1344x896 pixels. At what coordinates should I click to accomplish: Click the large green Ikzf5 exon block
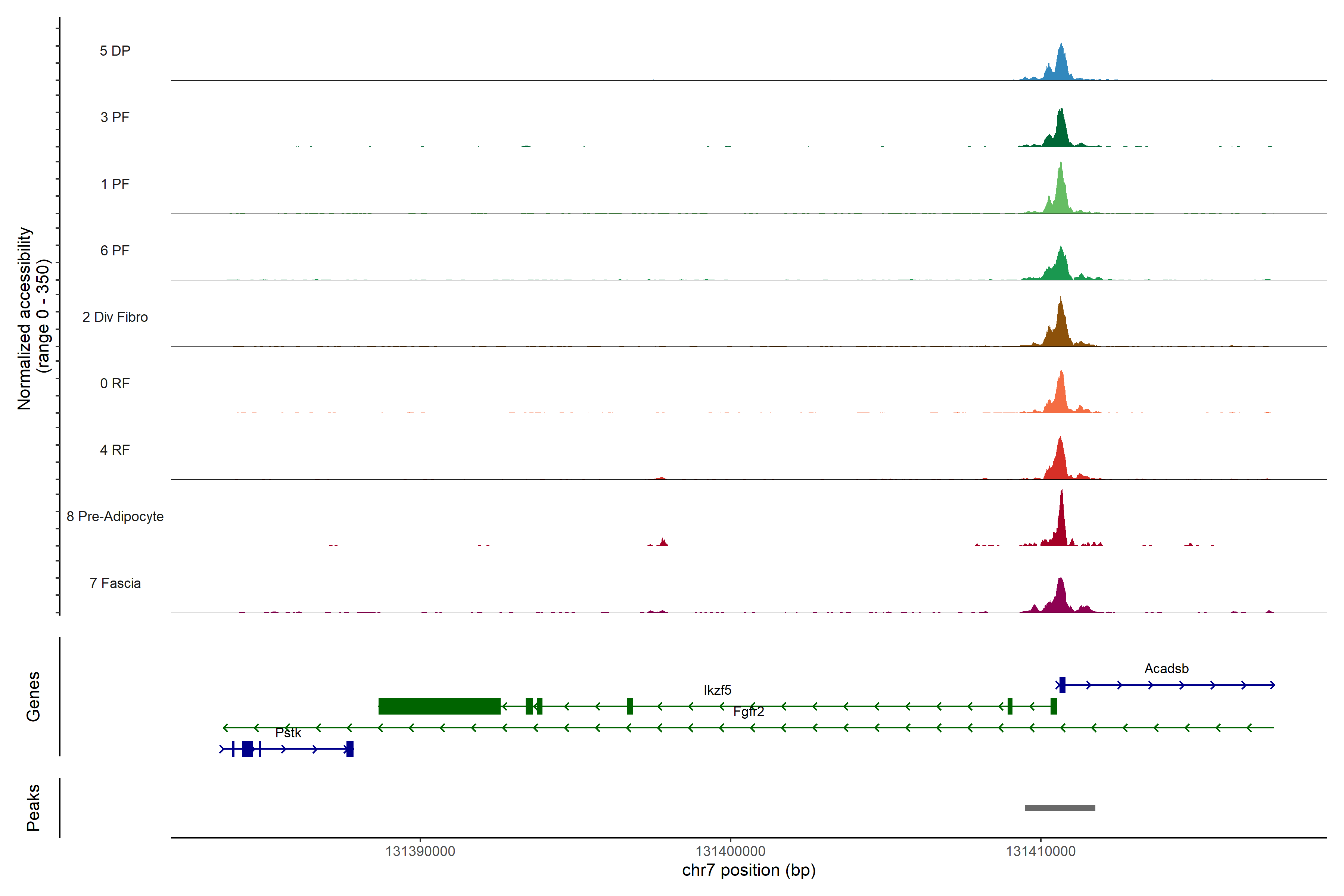click(439, 706)
